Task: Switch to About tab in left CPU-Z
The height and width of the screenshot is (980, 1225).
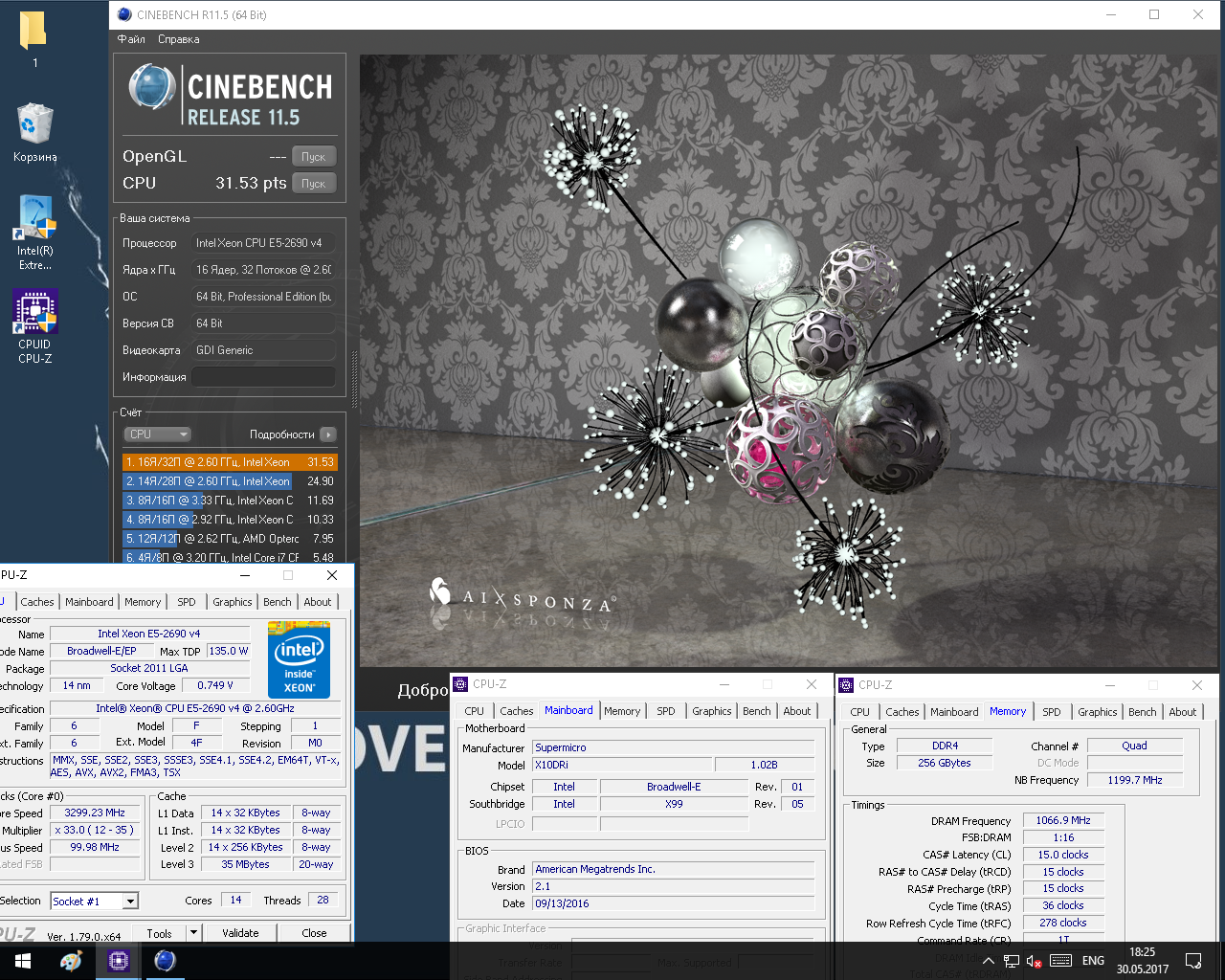Action: pyautogui.click(x=318, y=602)
